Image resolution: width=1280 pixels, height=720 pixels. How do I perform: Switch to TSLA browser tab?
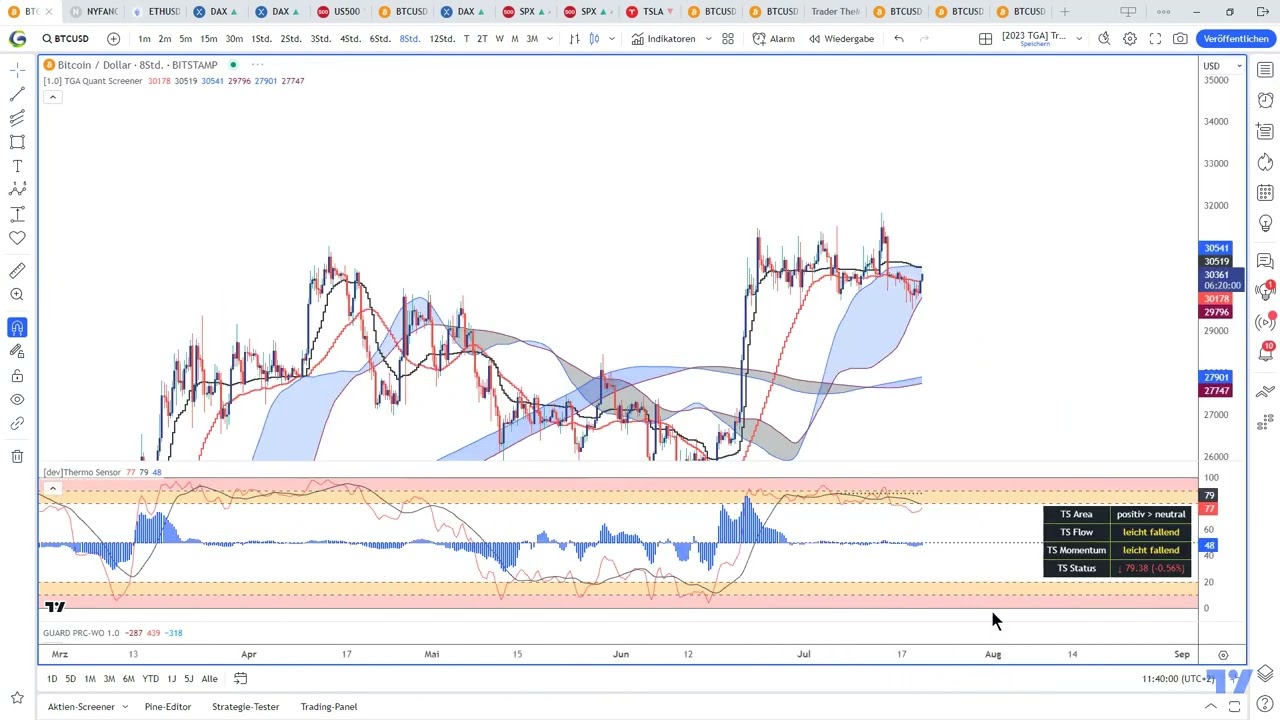pyautogui.click(x=646, y=11)
